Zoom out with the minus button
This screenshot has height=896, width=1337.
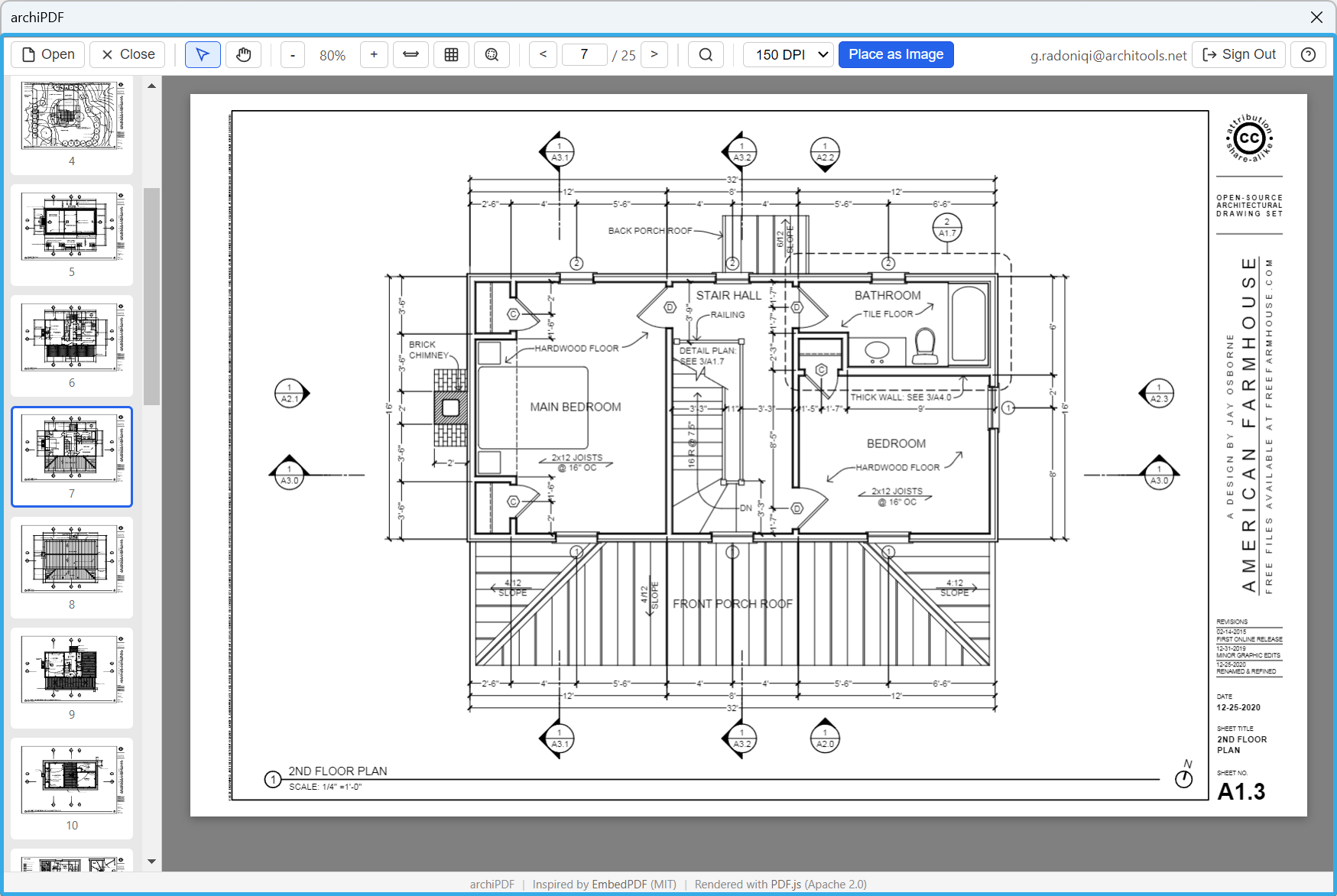pos(293,54)
